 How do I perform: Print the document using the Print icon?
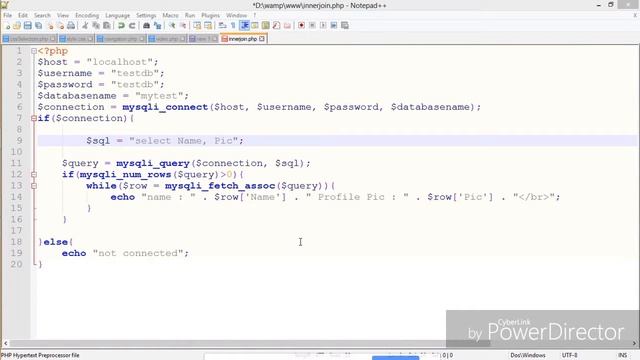71,25
